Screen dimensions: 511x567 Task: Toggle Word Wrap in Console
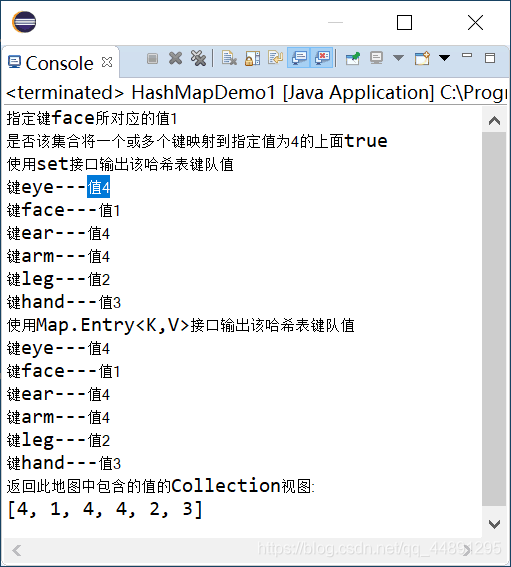coord(275,58)
